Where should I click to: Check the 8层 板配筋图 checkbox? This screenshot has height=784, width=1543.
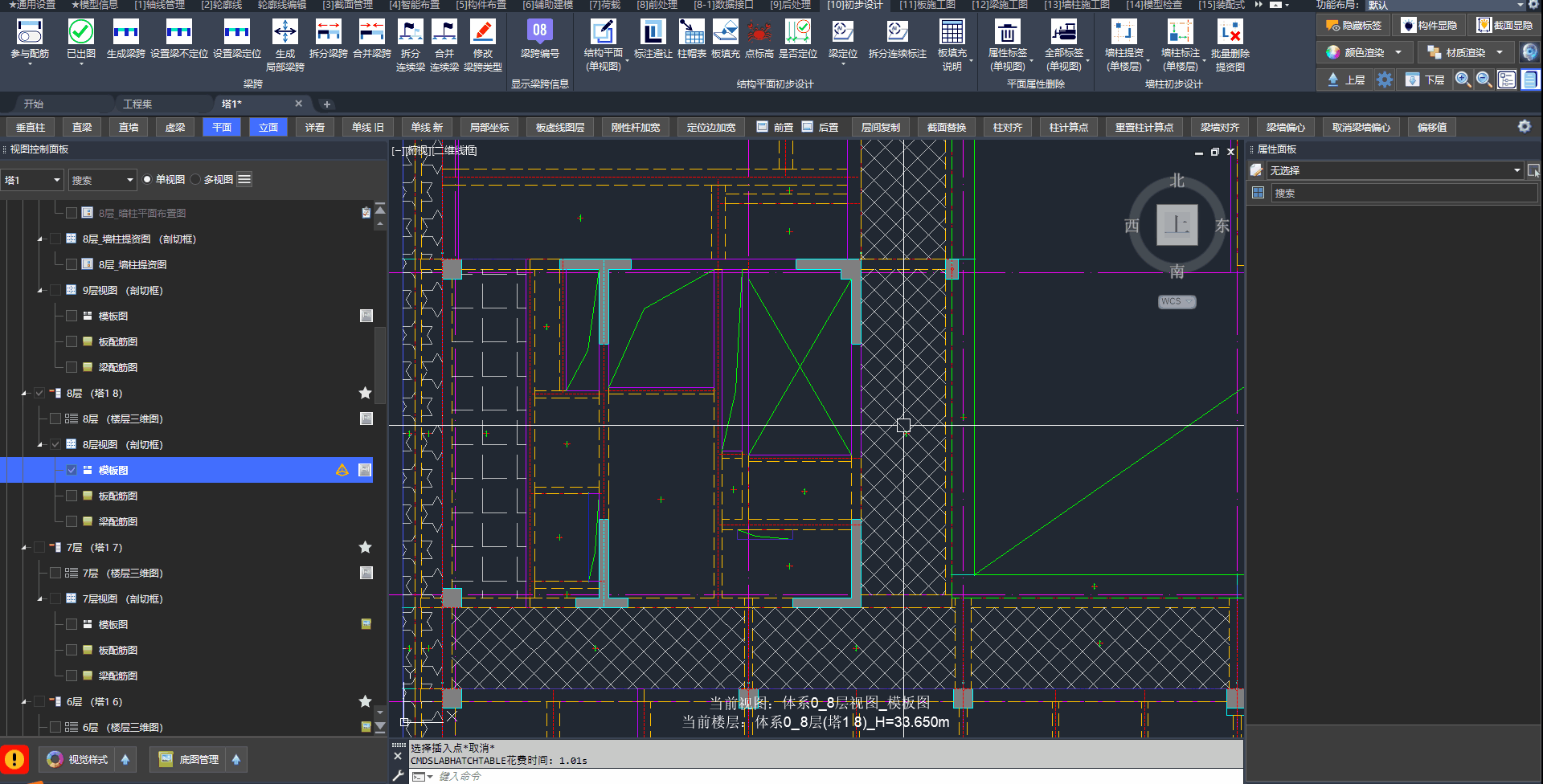coord(72,496)
